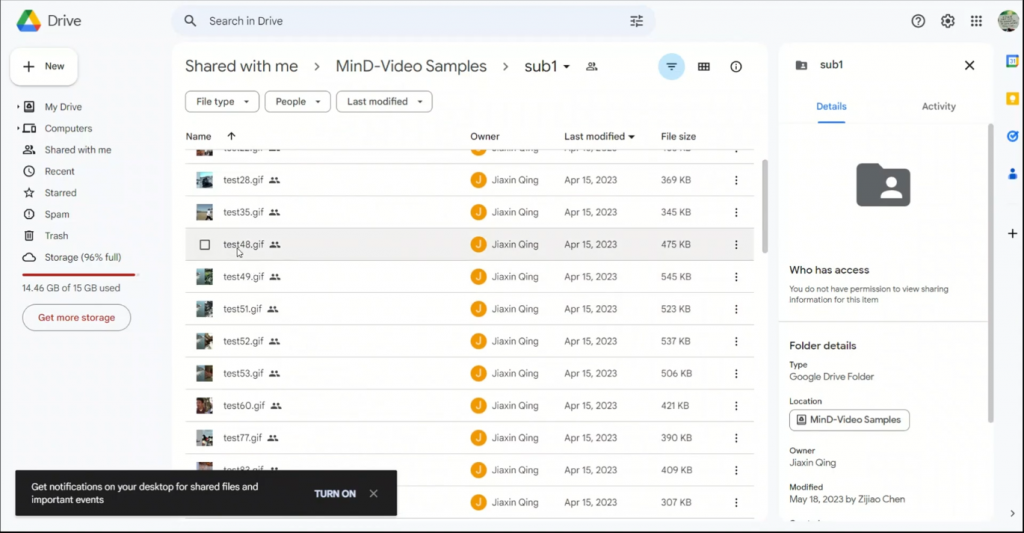The image size is (1024, 533).
Task: Open more actions for test49.gif
Action: (x=736, y=277)
